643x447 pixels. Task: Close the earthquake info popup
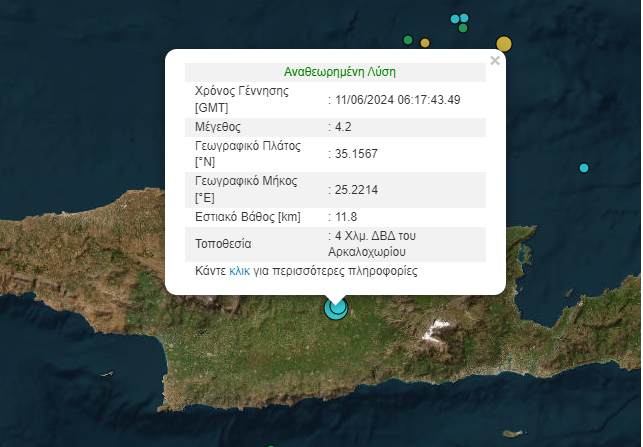[x=494, y=61]
